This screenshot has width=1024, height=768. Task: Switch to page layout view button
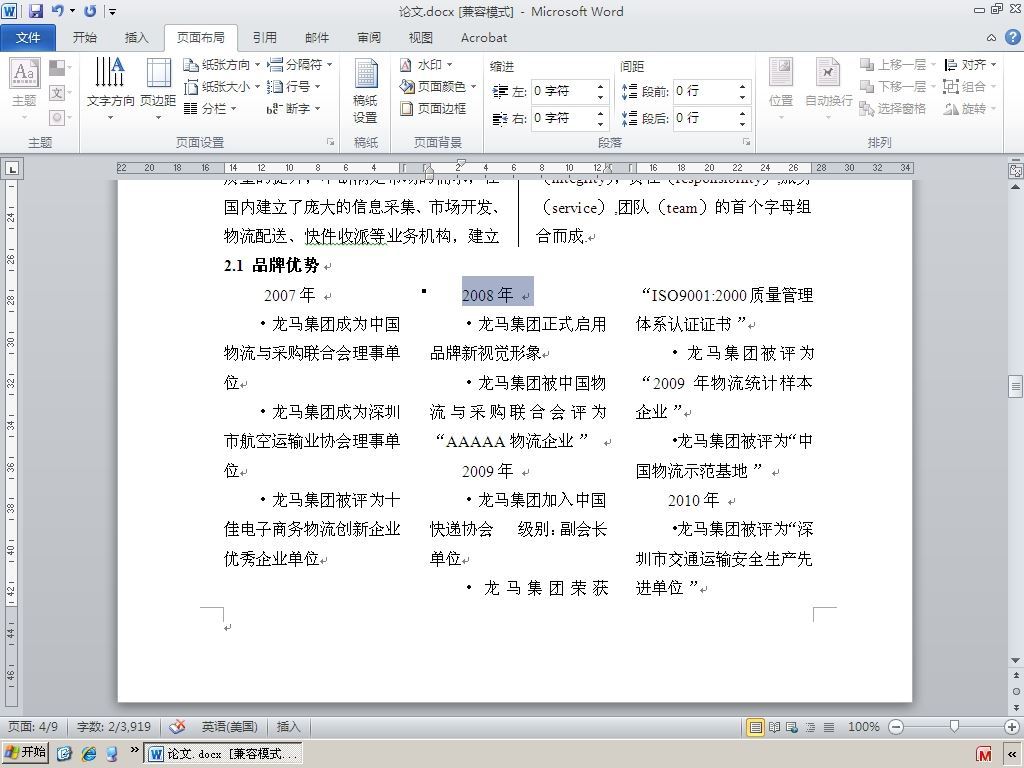pyautogui.click(x=756, y=727)
